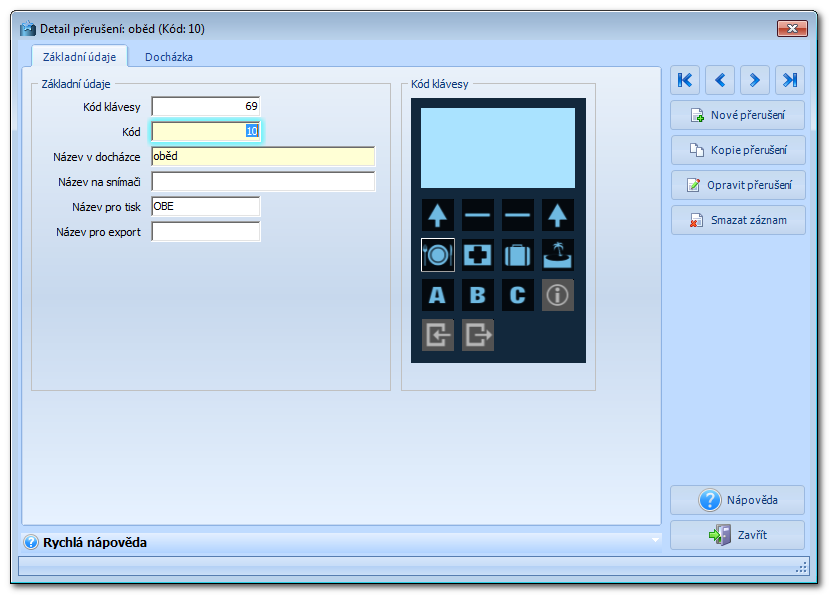Click the Kopie přerušení button

click(738, 150)
